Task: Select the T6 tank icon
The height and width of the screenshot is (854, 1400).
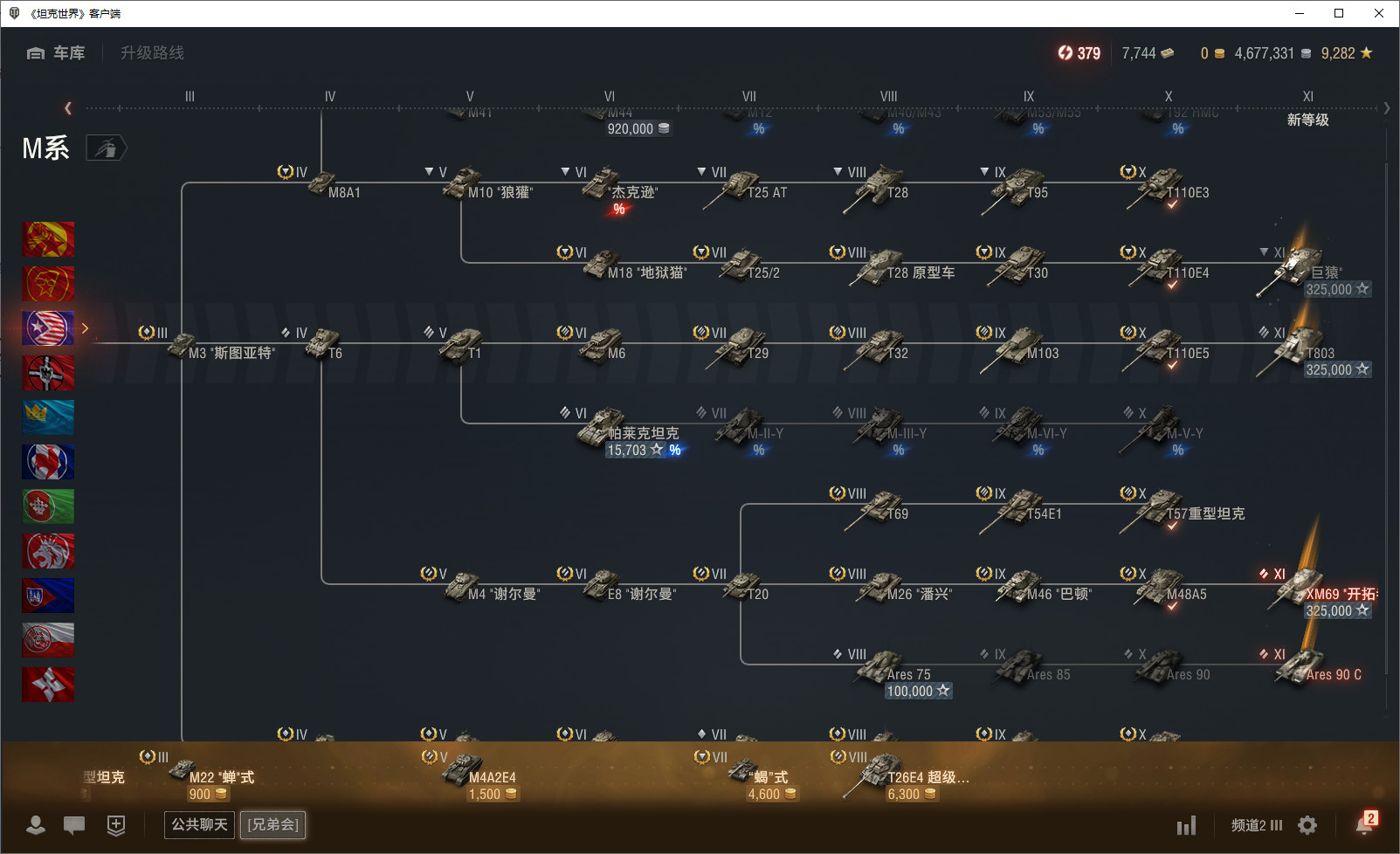Action: tap(323, 342)
